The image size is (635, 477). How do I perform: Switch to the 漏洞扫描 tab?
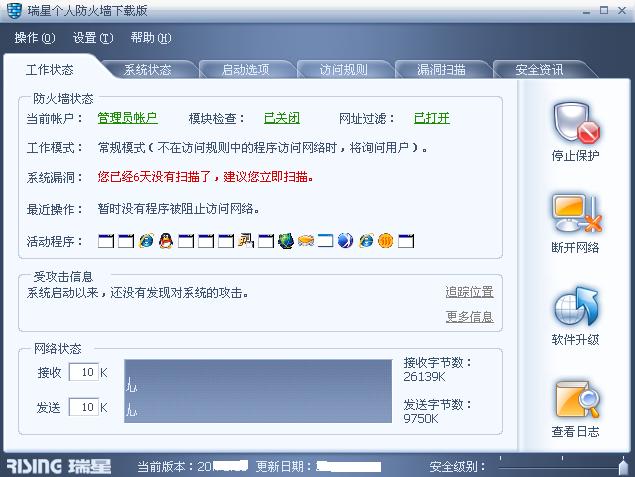tap(441, 70)
